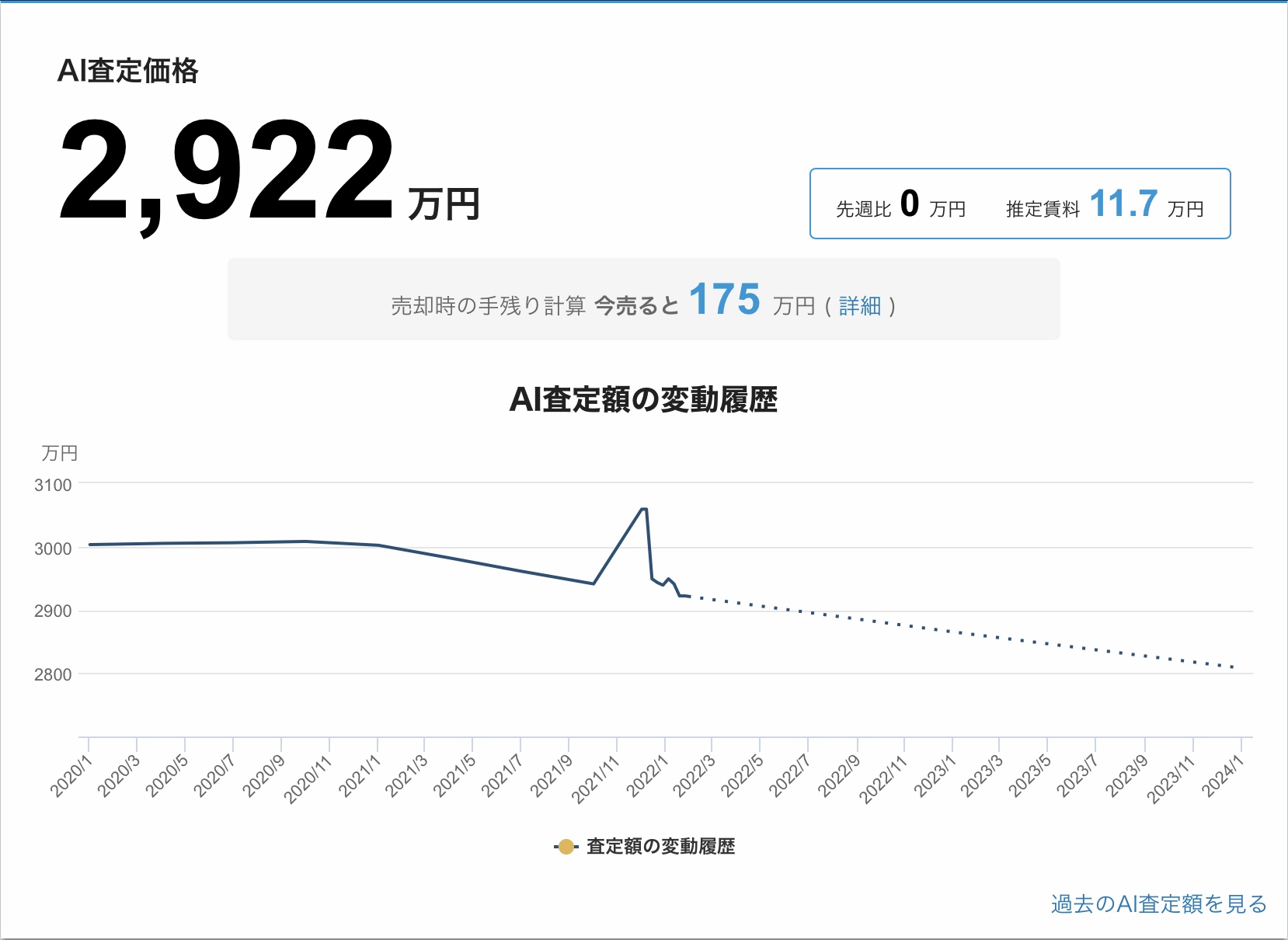Screen dimensions: 1288x940
Task: Toggle the 査定額の変動履歴 legend marker
Action: pos(566,847)
